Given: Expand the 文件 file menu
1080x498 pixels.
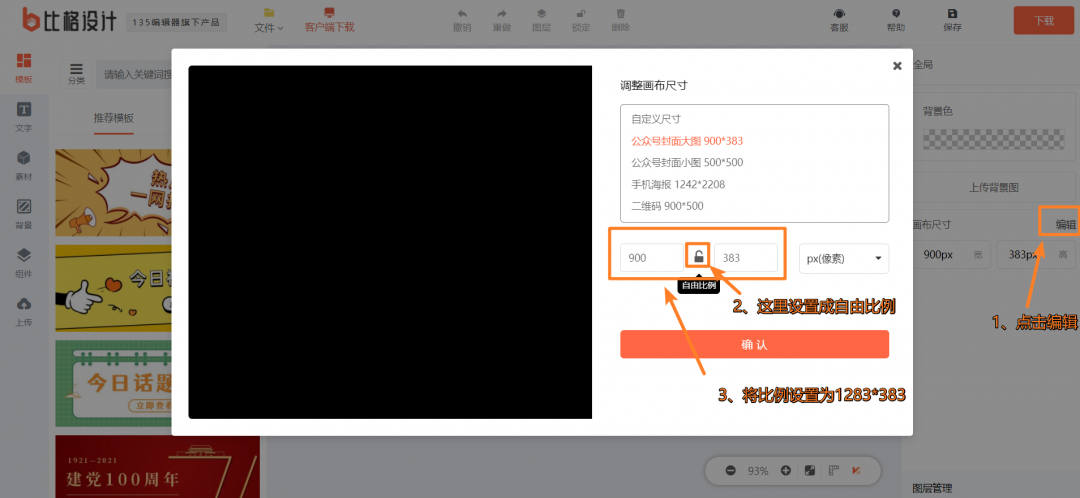Looking at the screenshot, I should tap(268, 27).
